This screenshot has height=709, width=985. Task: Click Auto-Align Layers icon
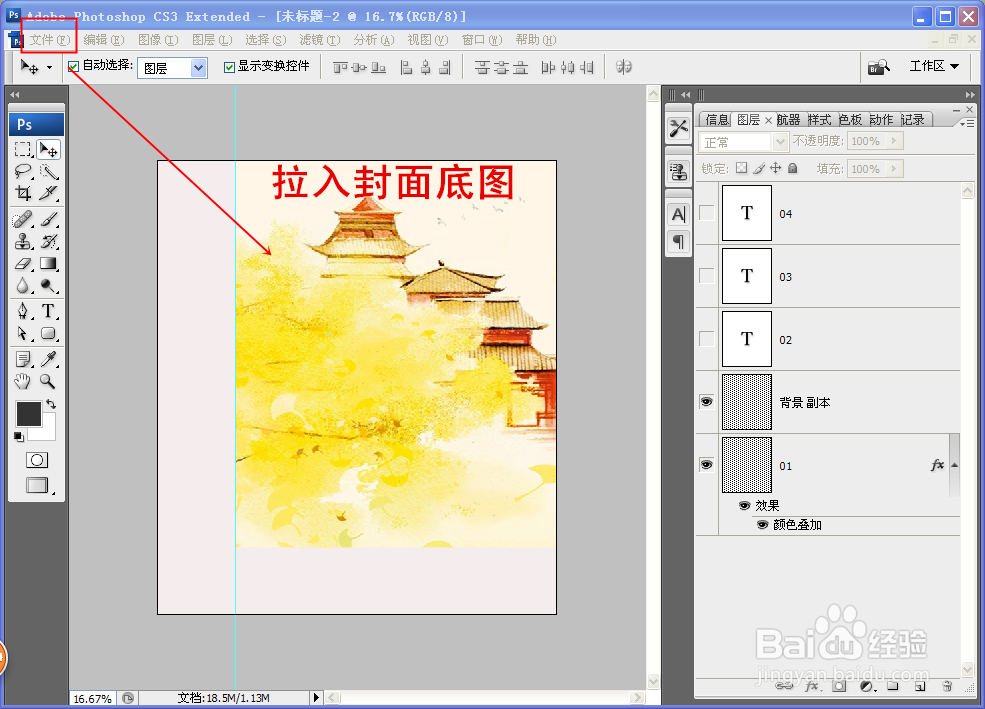coord(623,67)
